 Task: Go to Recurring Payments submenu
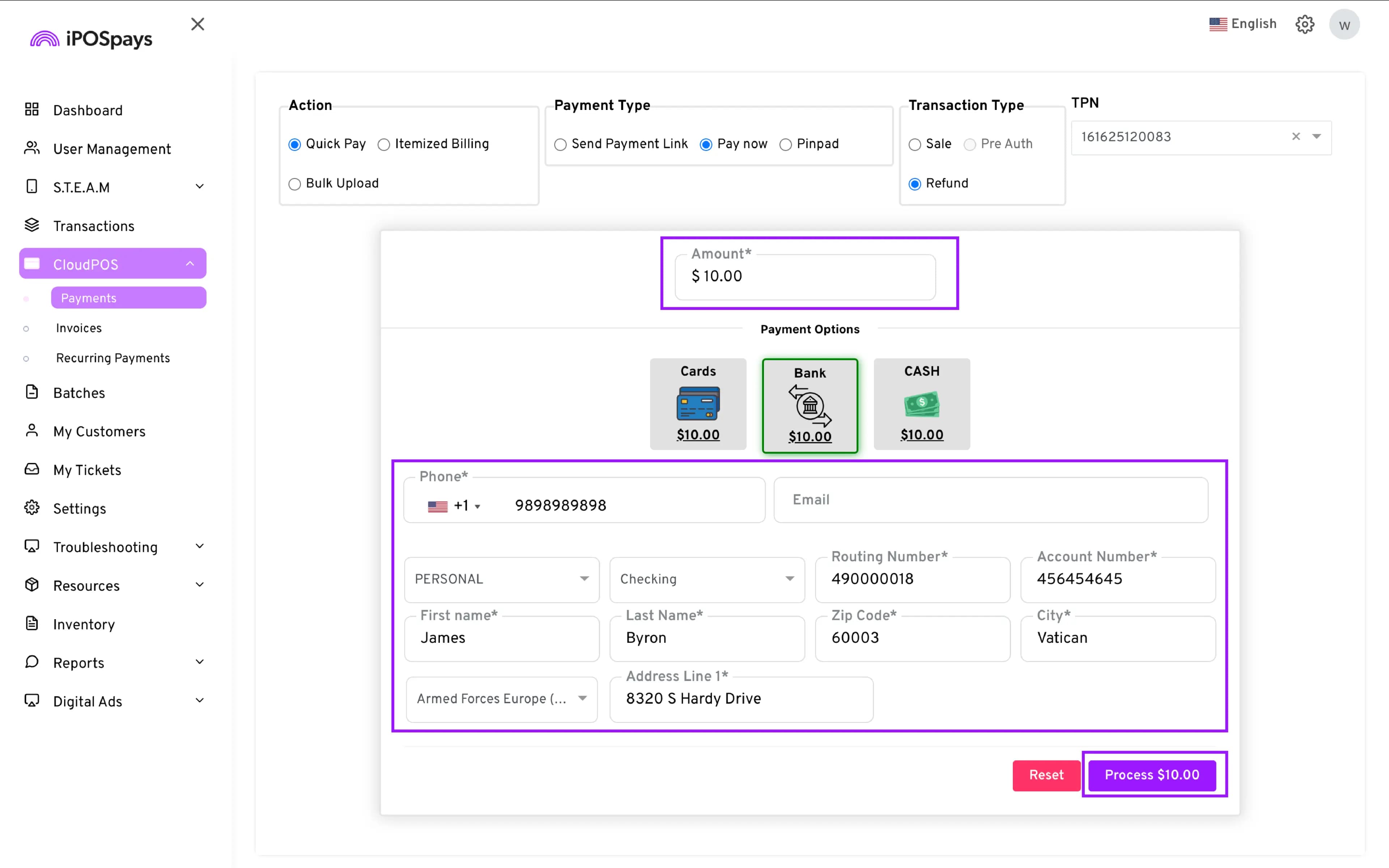[113, 358]
